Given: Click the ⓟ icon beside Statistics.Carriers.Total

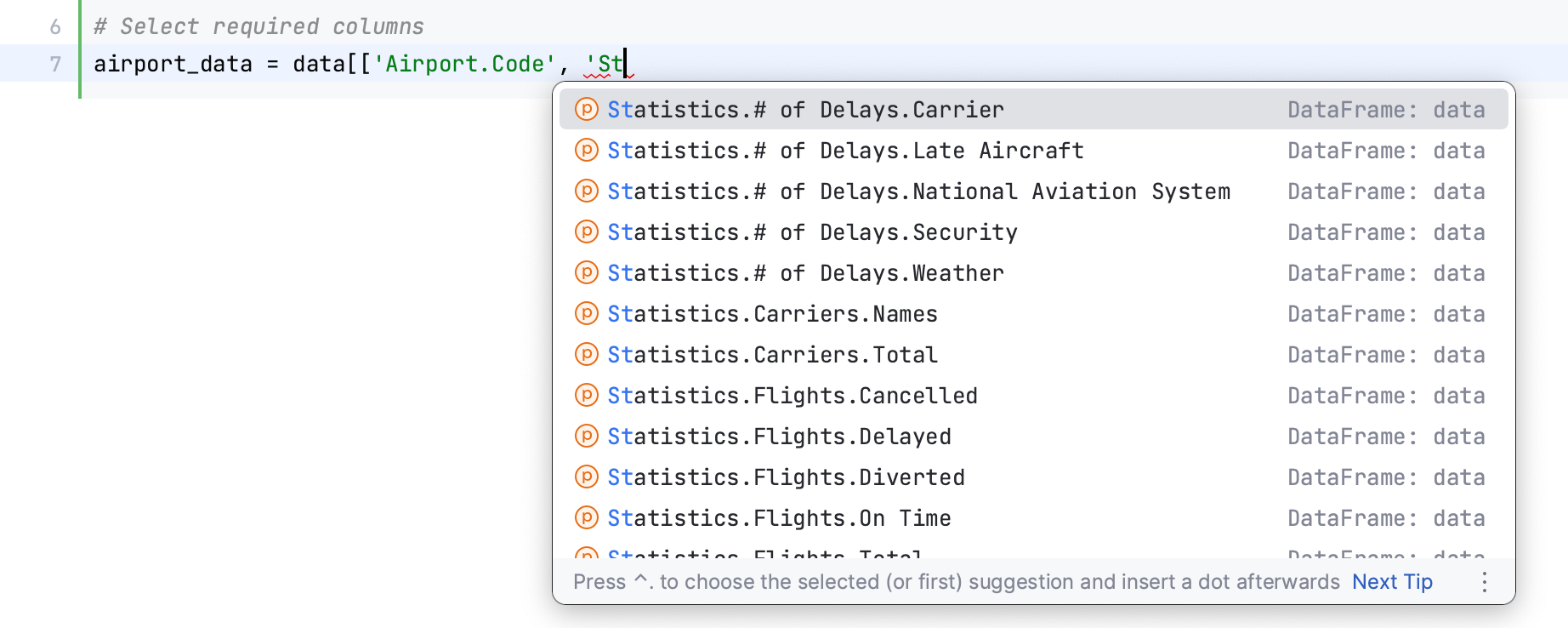Looking at the screenshot, I should 587,354.
